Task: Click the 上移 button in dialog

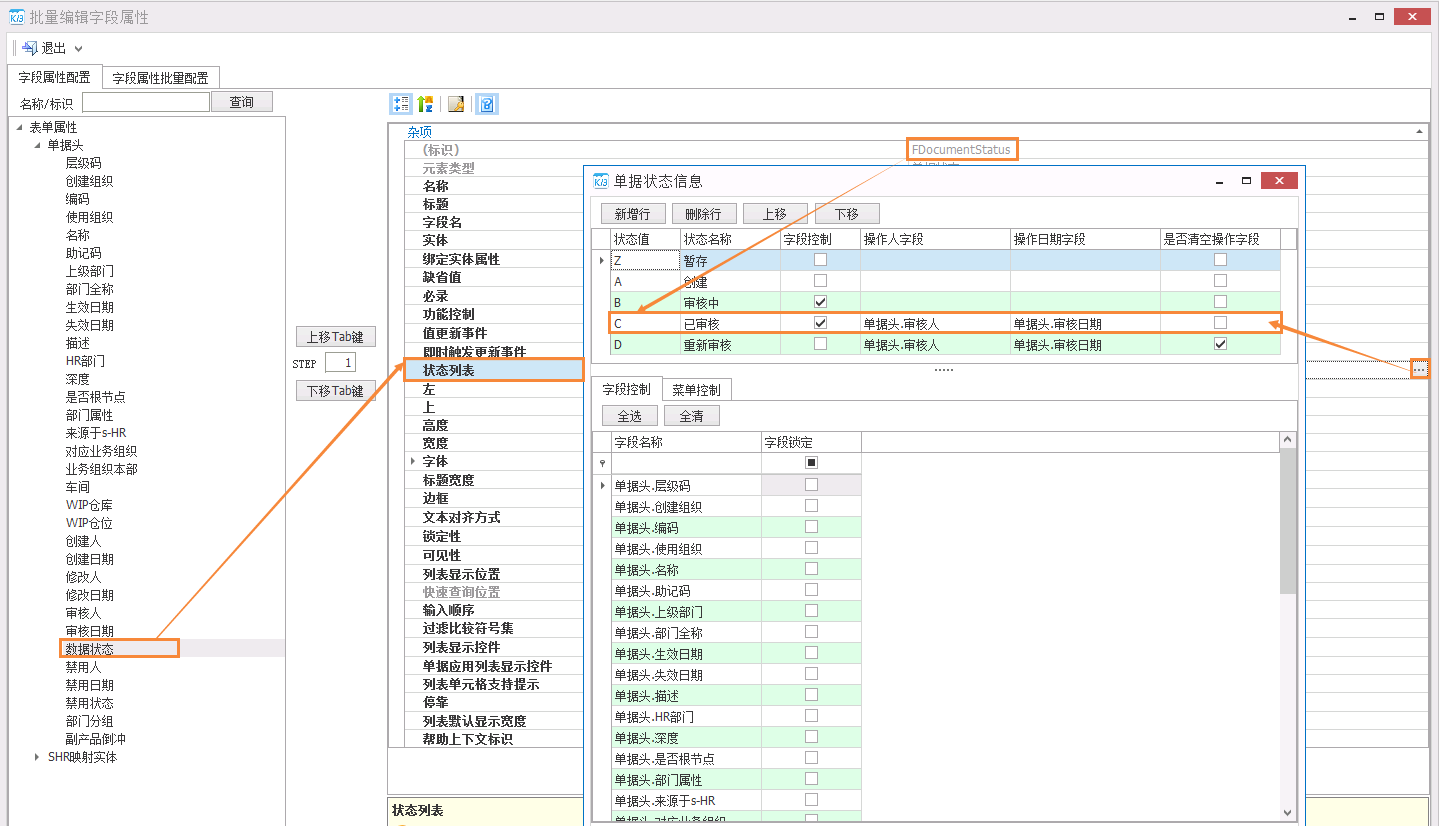Action: pos(775,214)
